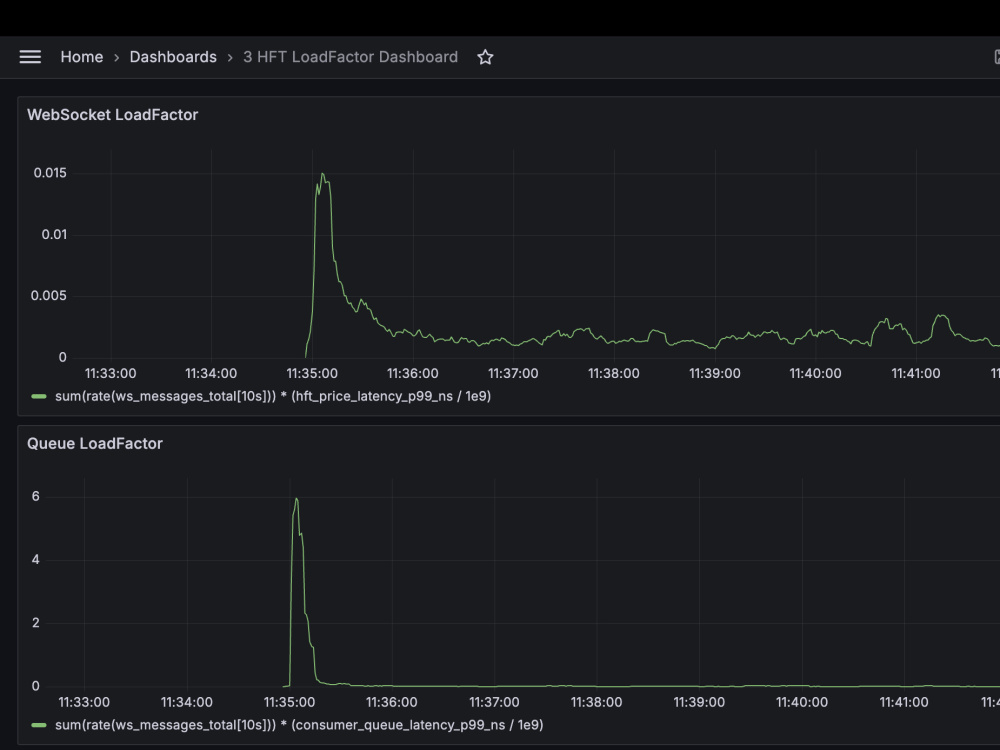This screenshot has width=1000, height=750.
Task: Click 11:36:00 x-axis label in WebSocket panel
Action: [413, 374]
